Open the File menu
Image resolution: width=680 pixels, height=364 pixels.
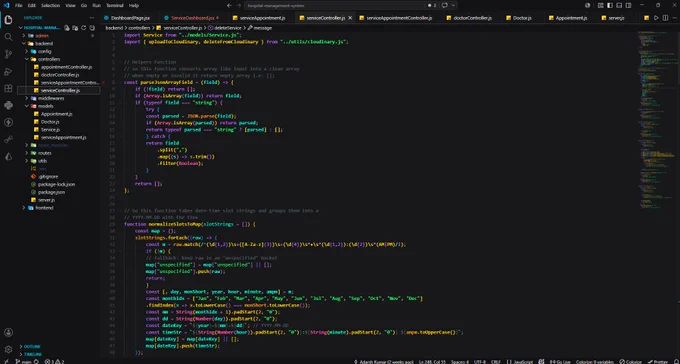tap(19, 6)
